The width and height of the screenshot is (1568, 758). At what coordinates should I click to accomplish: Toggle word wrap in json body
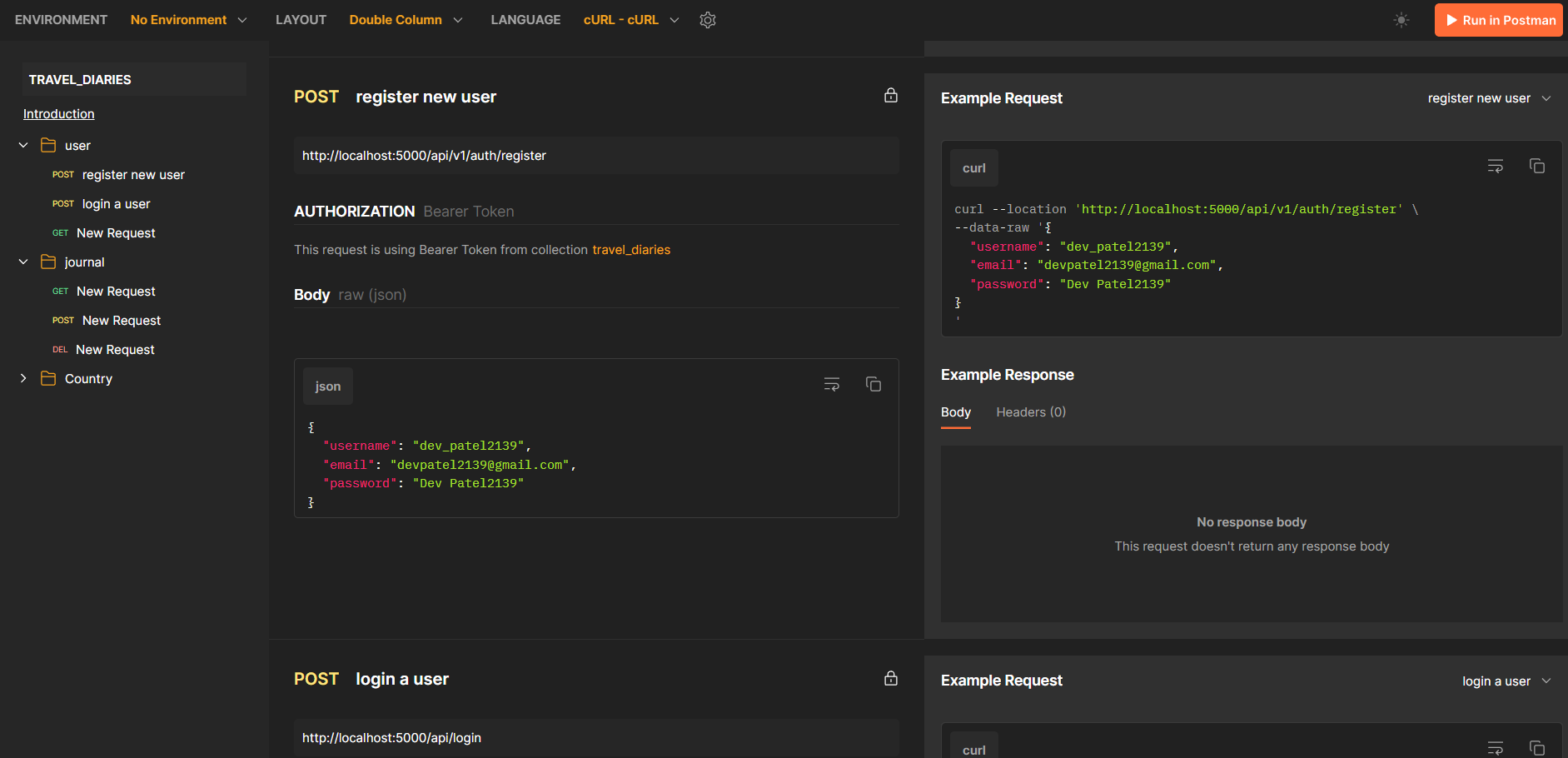tap(832, 384)
